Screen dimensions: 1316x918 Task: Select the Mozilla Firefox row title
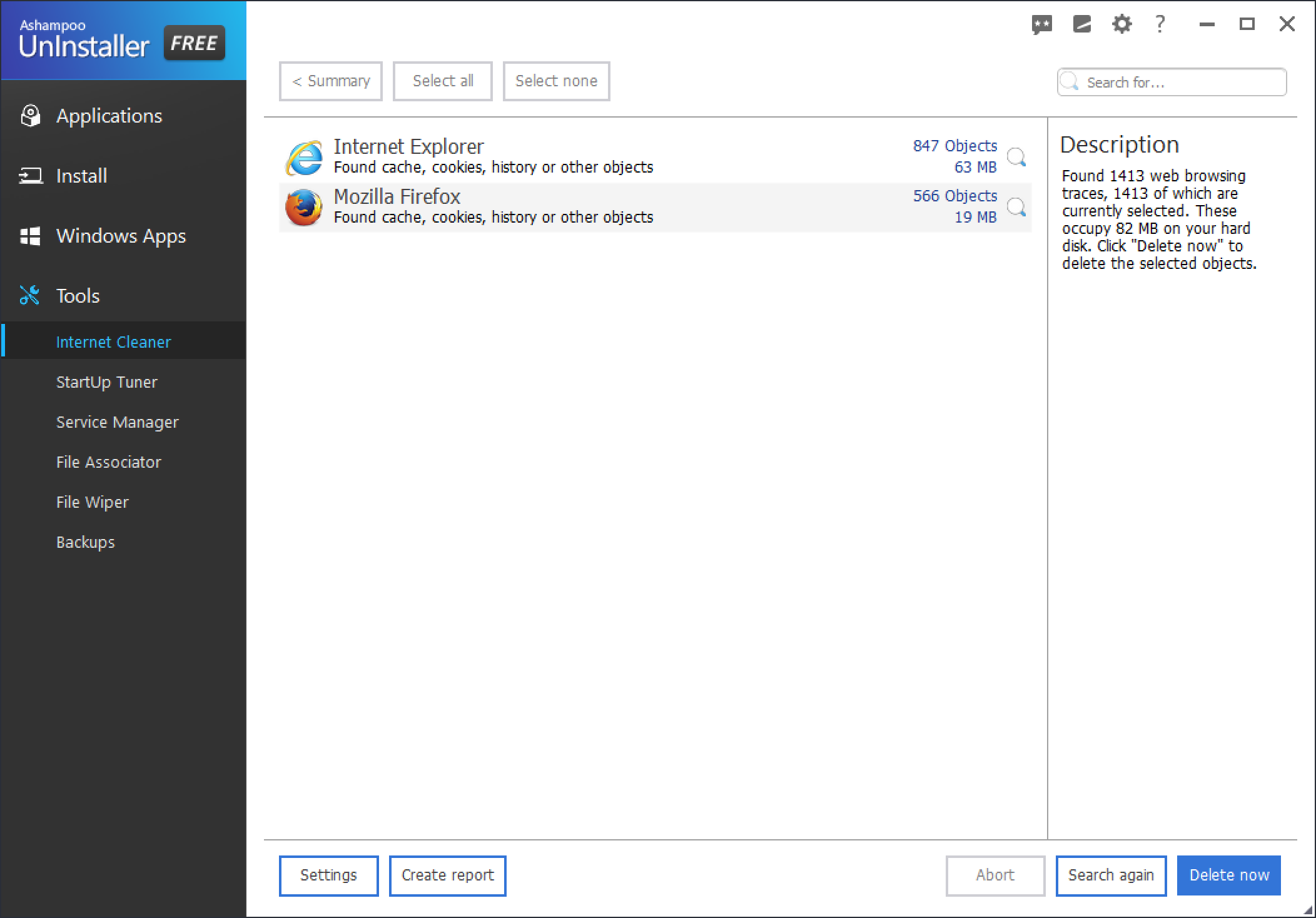coord(397,196)
